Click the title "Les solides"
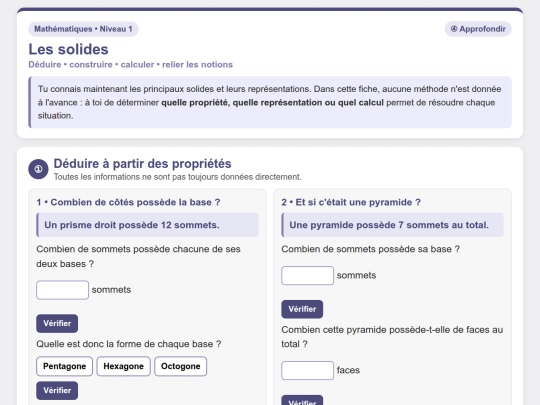 (x=68, y=49)
